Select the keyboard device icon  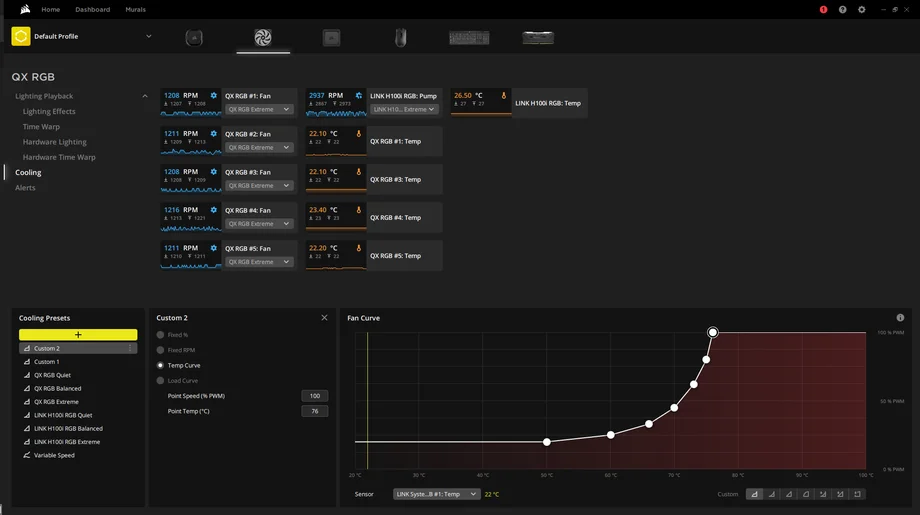(469, 38)
